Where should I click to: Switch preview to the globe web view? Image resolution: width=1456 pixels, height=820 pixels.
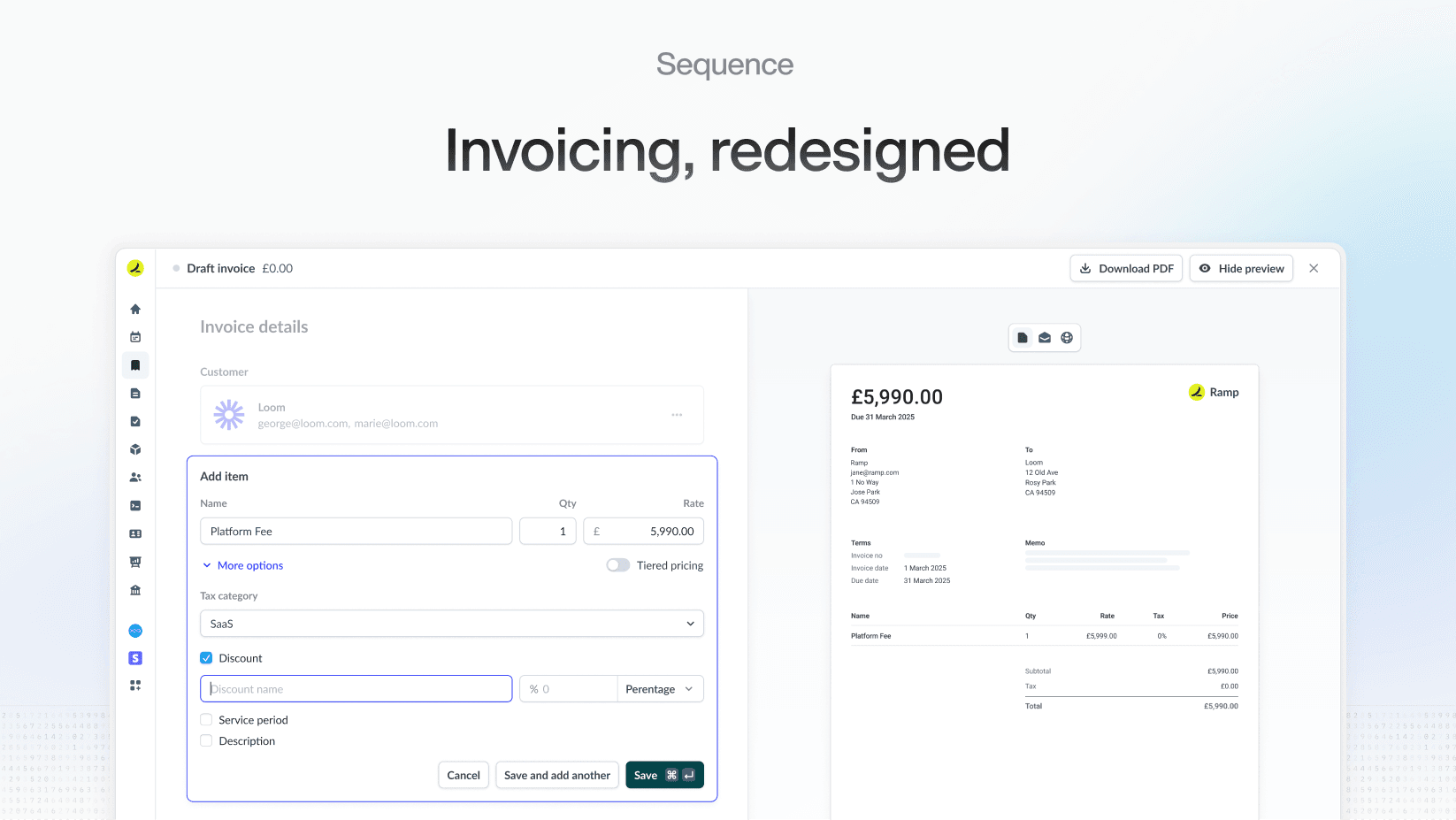1067,338
